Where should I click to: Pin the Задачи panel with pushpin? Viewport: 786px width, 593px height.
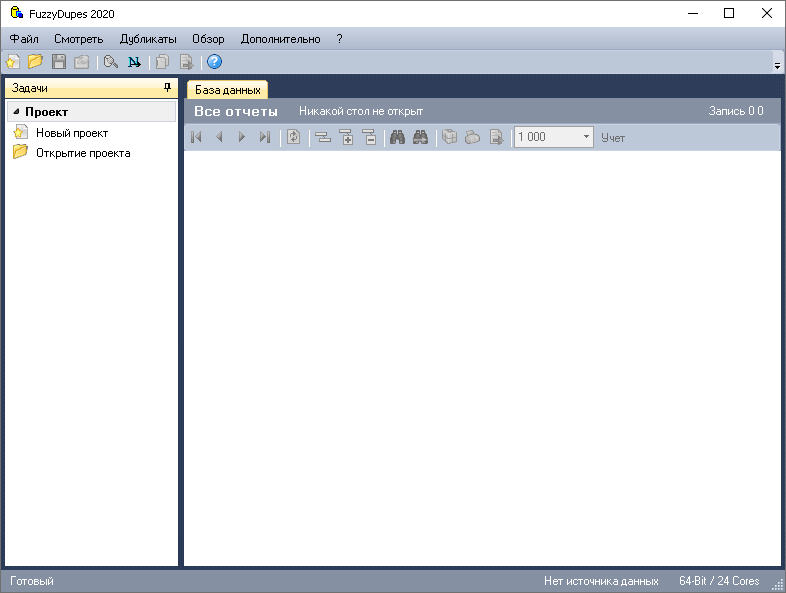(167, 88)
